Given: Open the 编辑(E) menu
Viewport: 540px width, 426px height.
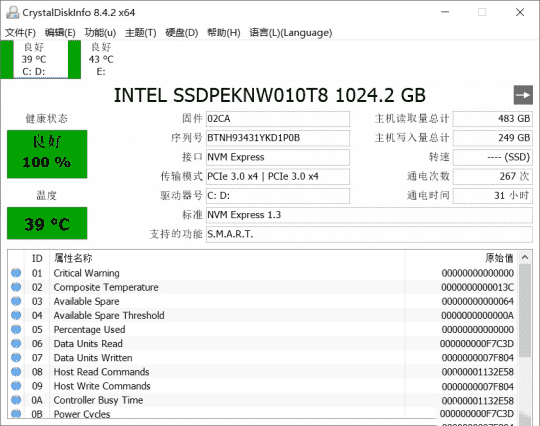Looking at the screenshot, I should click(60, 33).
